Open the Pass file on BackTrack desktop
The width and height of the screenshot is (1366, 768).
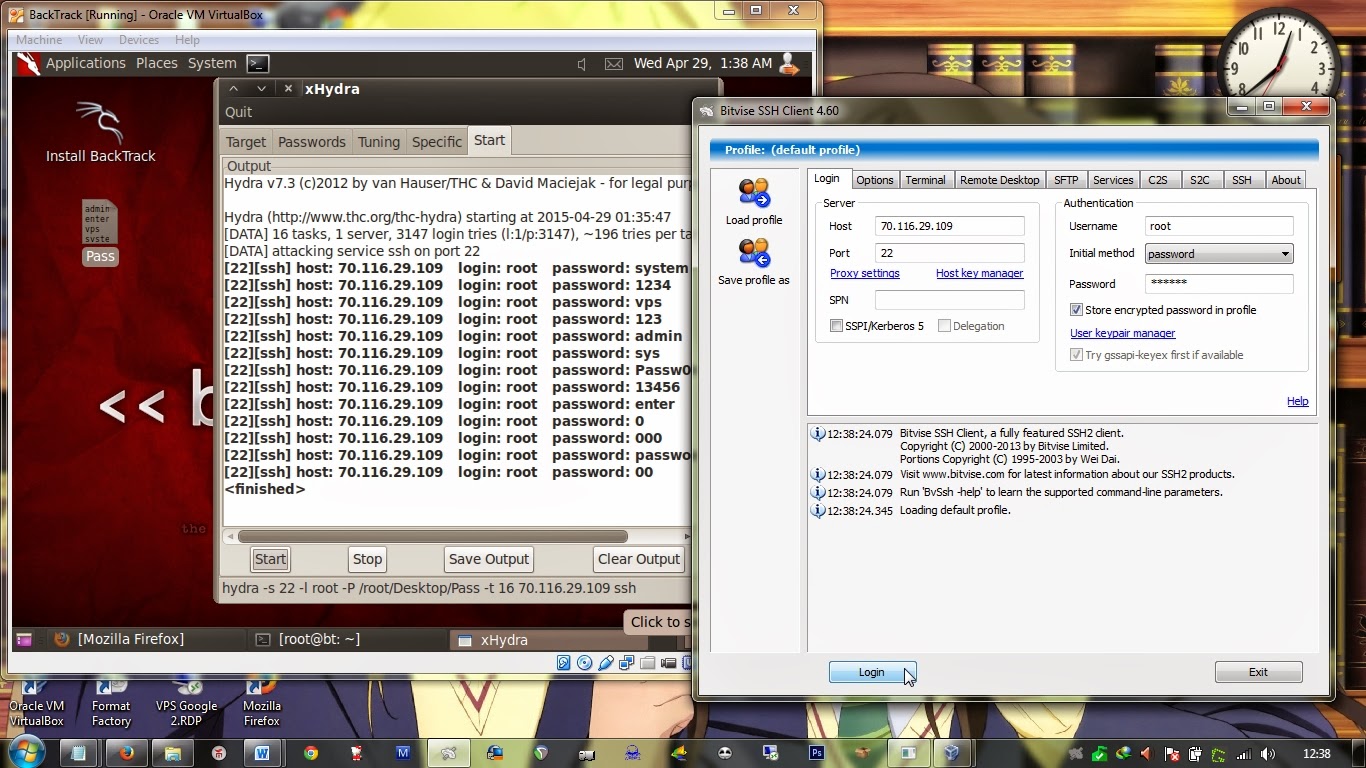point(99,232)
